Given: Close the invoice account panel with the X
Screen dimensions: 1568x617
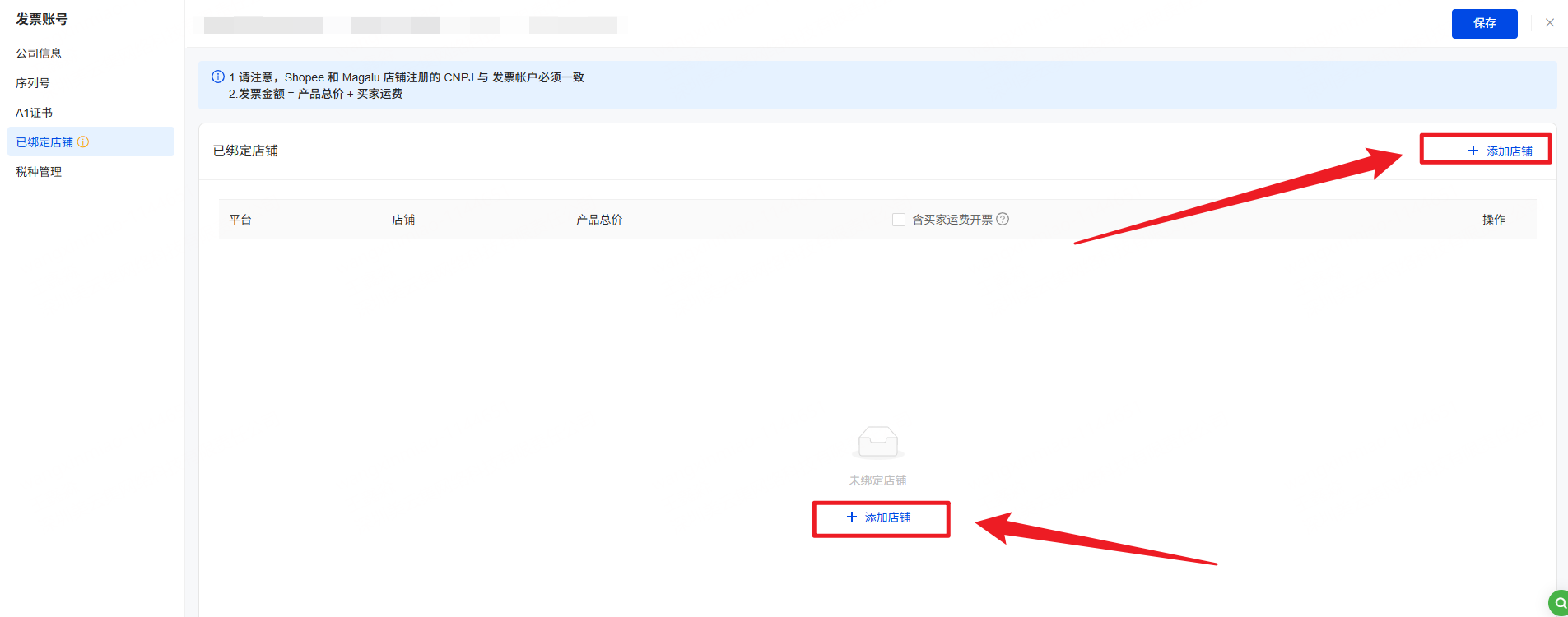Looking at the screenshot, I should coord(1550,23).
